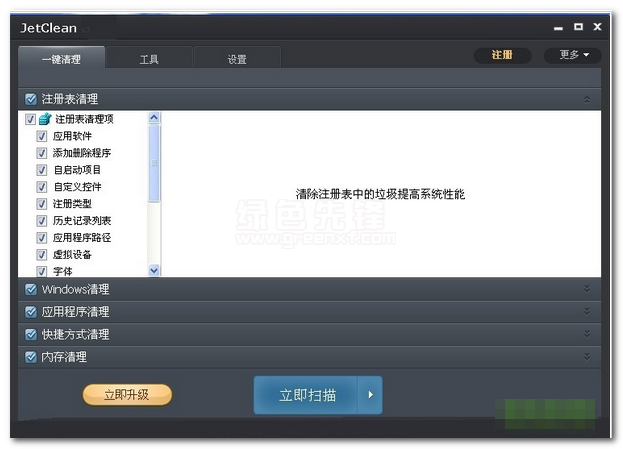Click the 注册 button
This screenshot has height=449, width=623.
502,55
